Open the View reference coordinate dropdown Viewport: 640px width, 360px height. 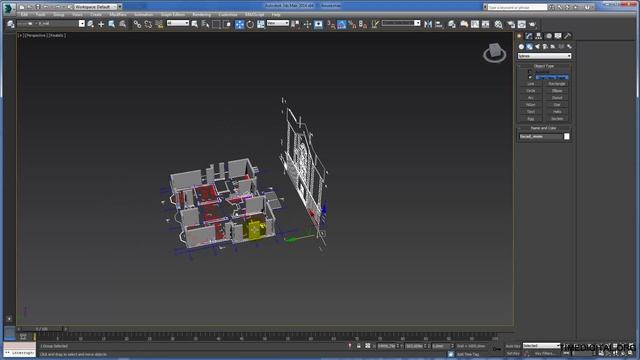[278, 23]
